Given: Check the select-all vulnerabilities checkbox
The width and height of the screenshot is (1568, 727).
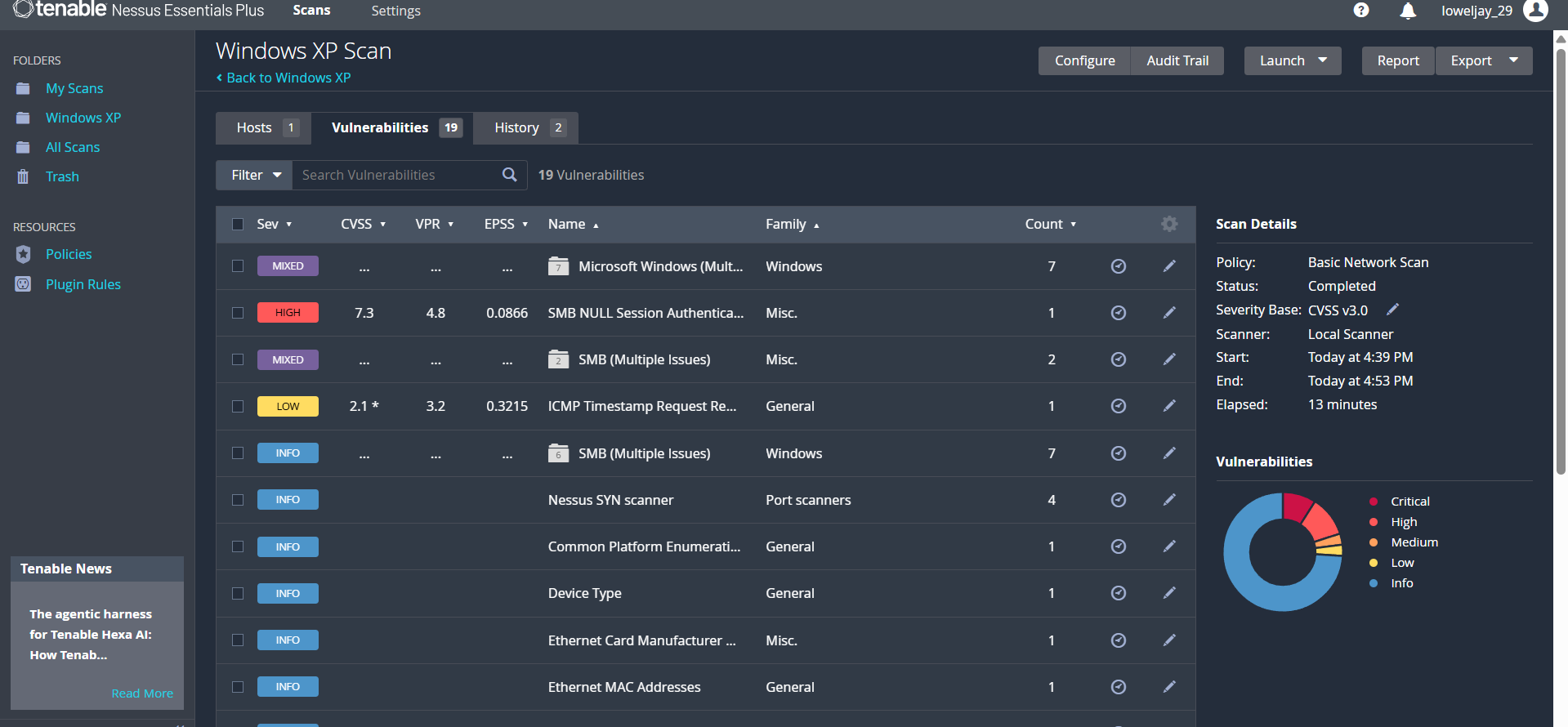Looking at the screenshot, I should (x=238, y=224).
